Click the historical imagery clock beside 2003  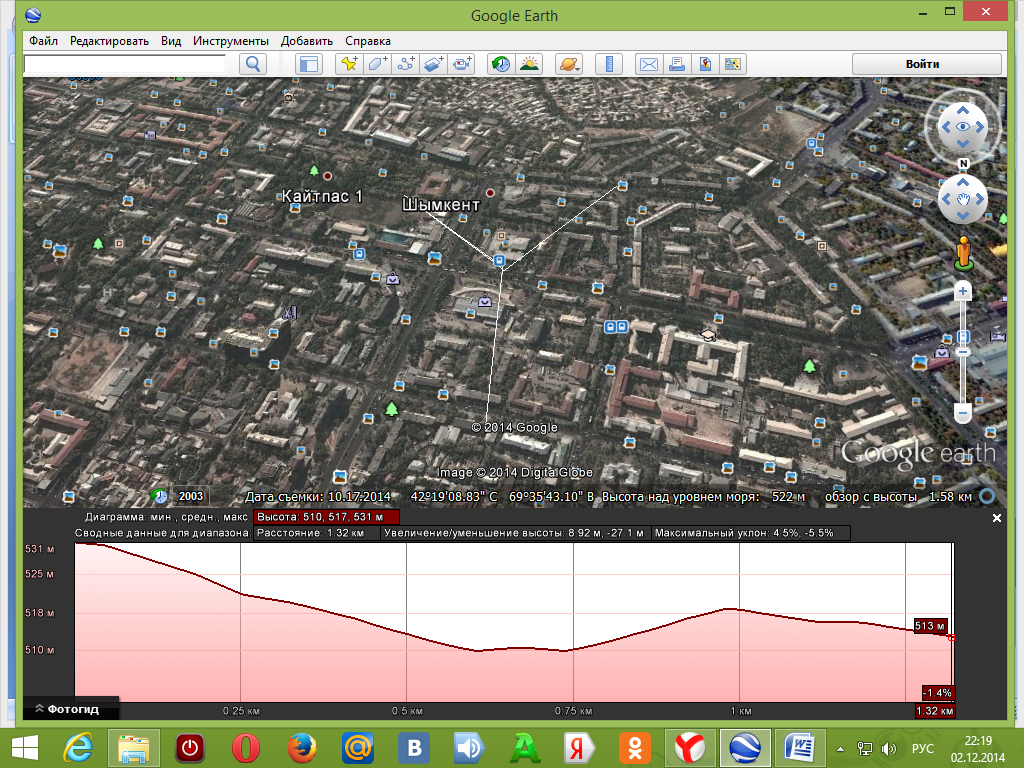[x=160, y=496]
